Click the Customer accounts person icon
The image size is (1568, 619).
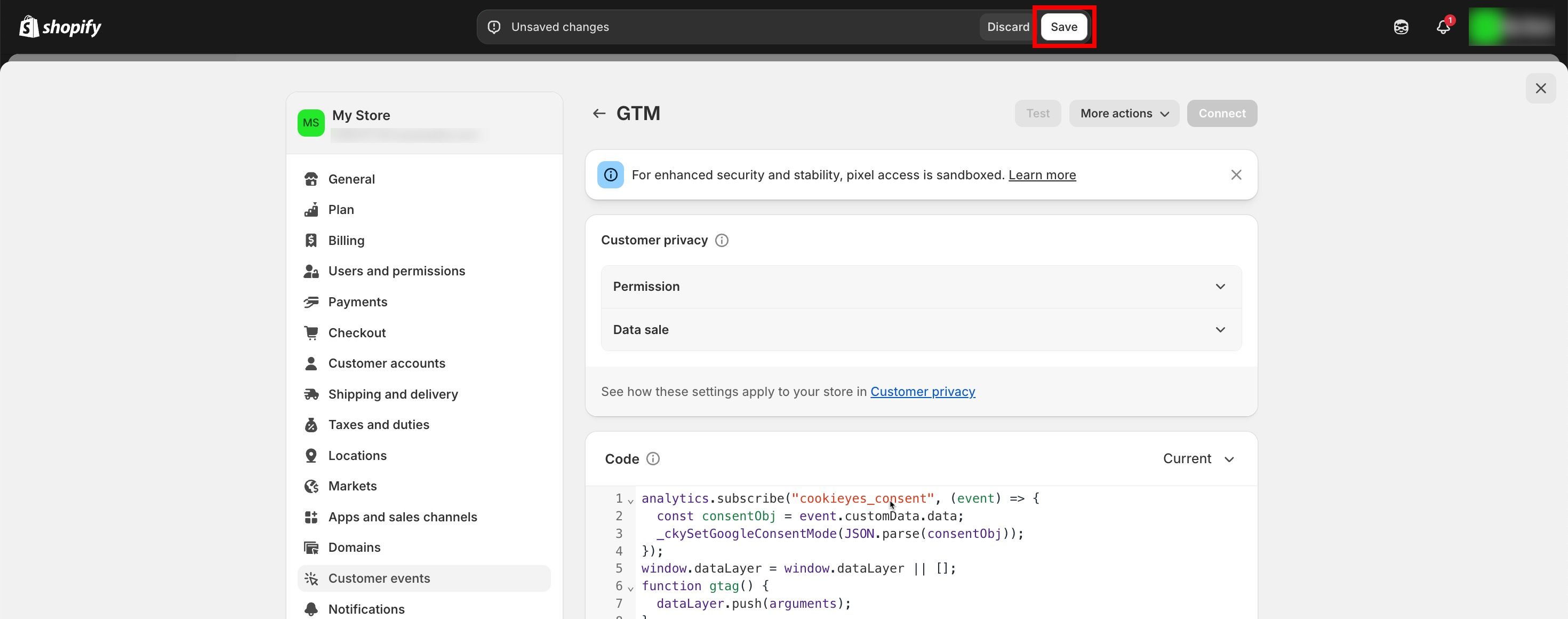(x=311, y=364)
